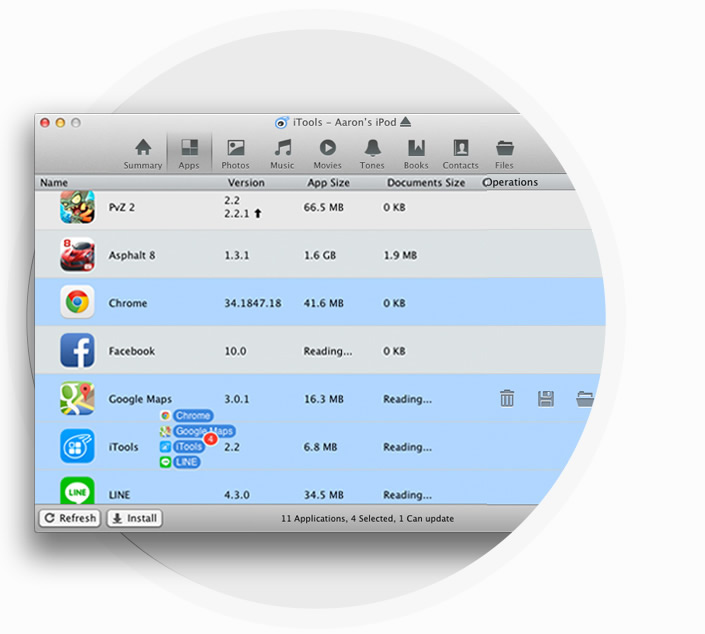Select the Asphalt 8 app icon

point(77,255)
